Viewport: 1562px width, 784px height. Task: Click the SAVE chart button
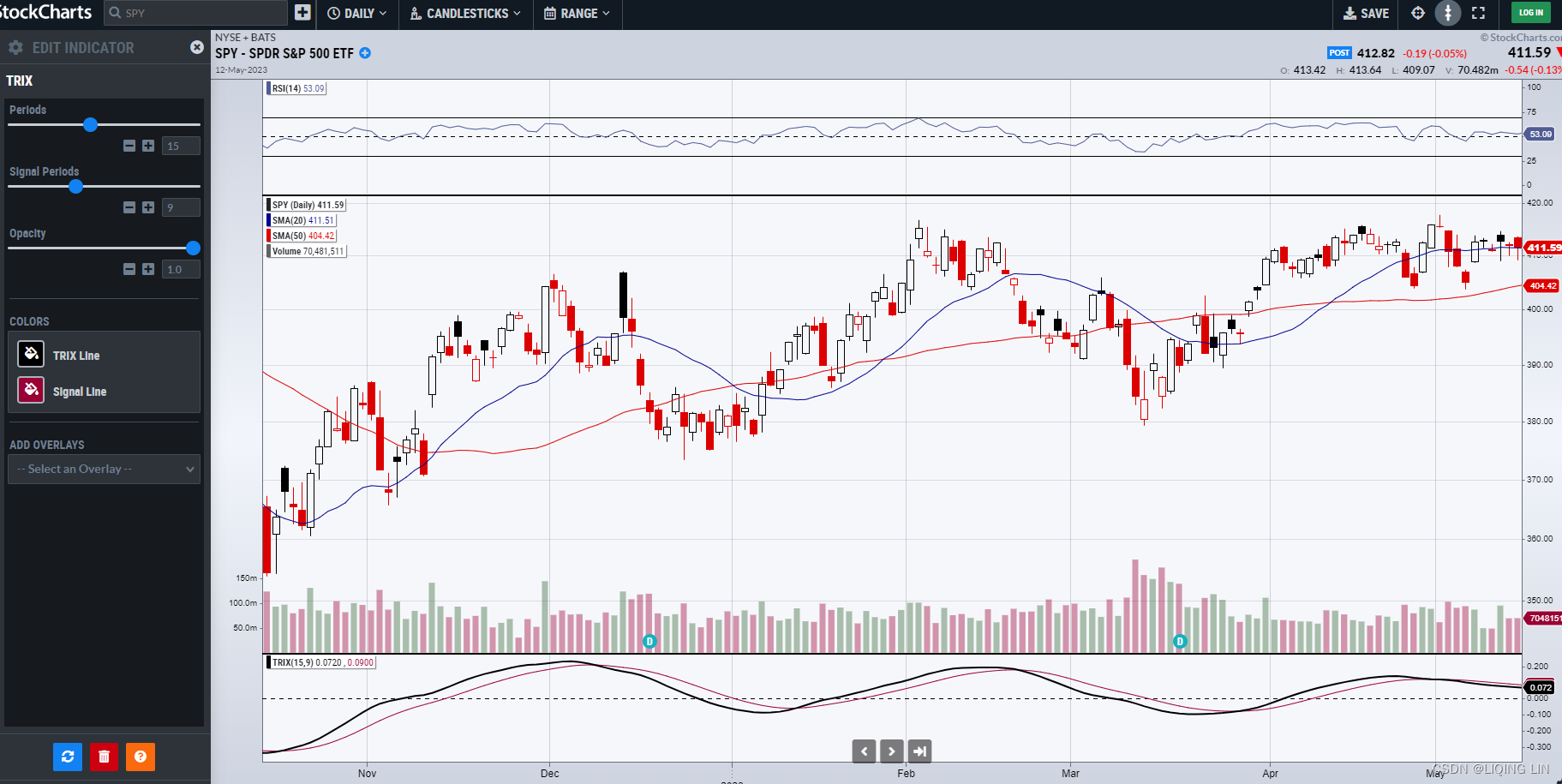coord(1366,13)
